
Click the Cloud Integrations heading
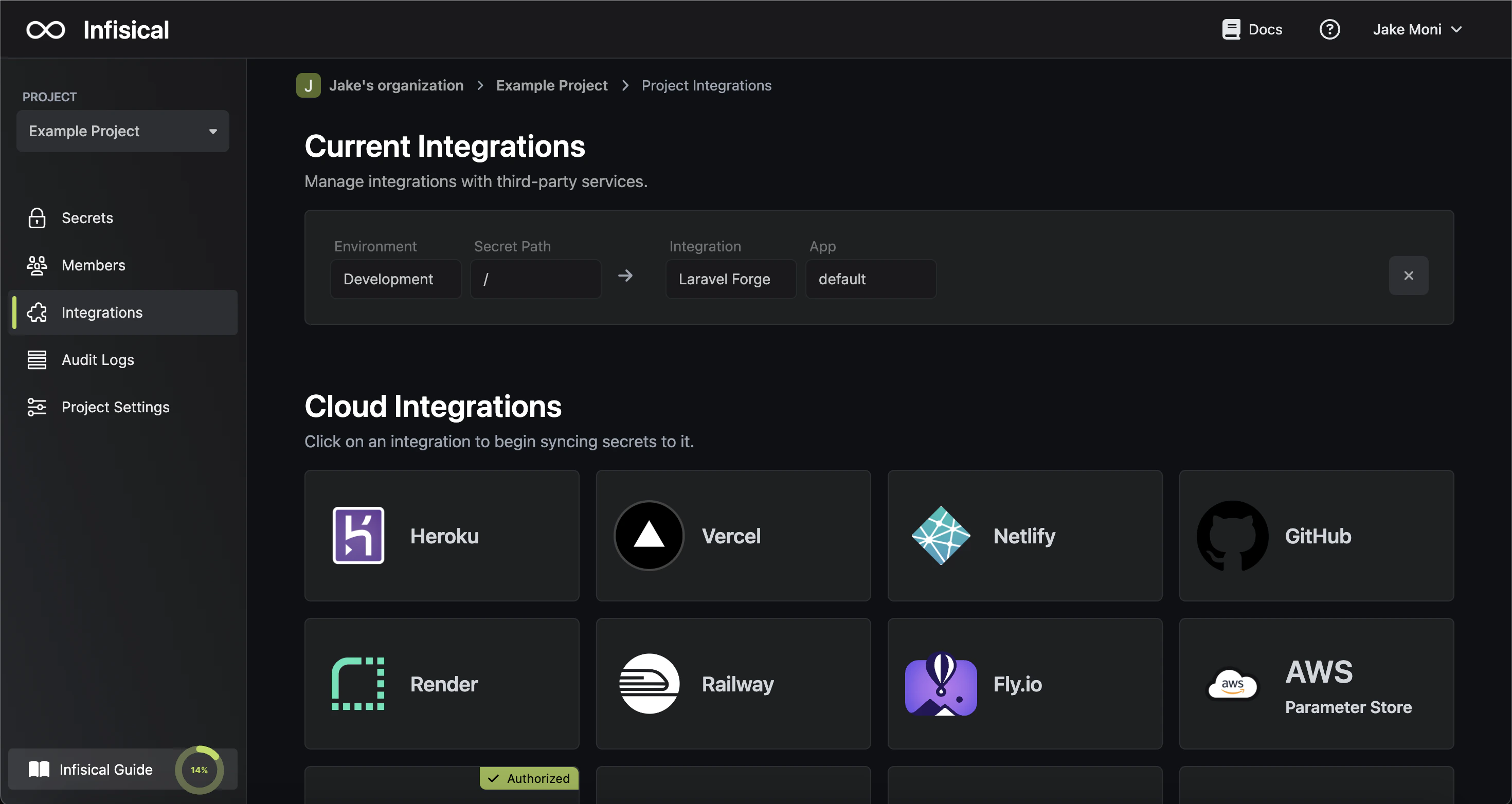433,406
